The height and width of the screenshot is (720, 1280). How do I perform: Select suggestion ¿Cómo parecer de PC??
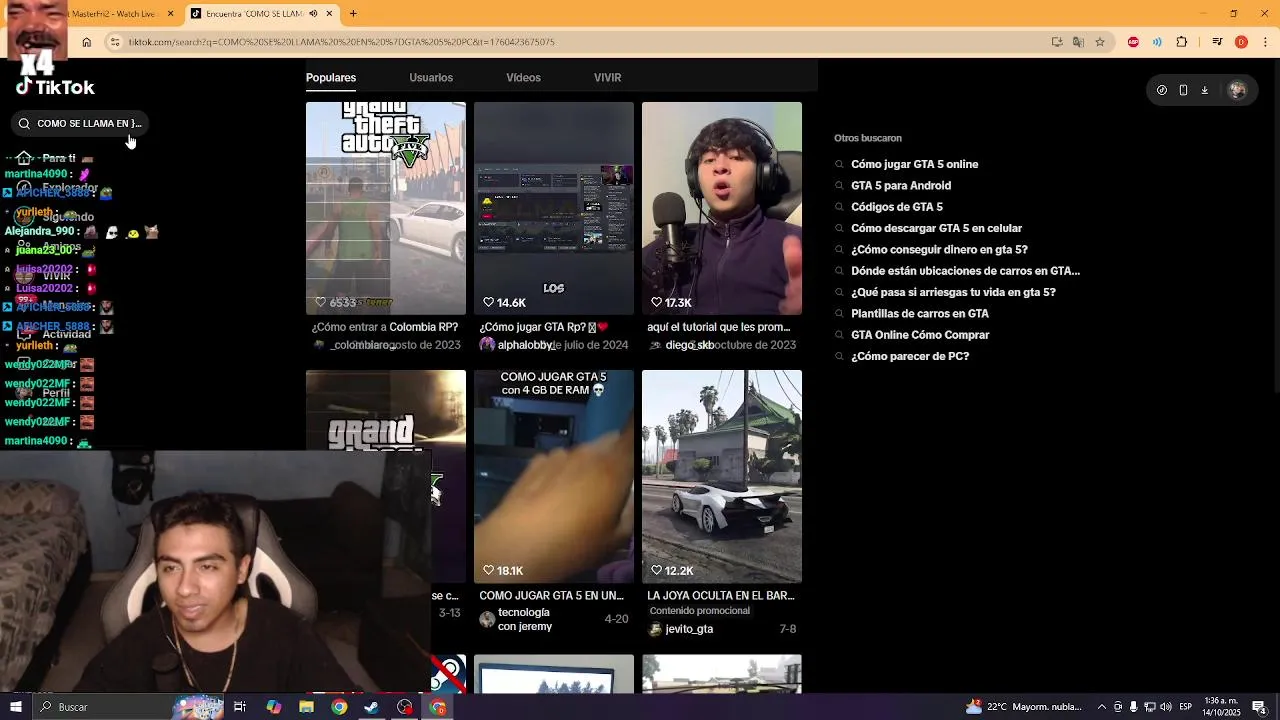pos(910,356)
